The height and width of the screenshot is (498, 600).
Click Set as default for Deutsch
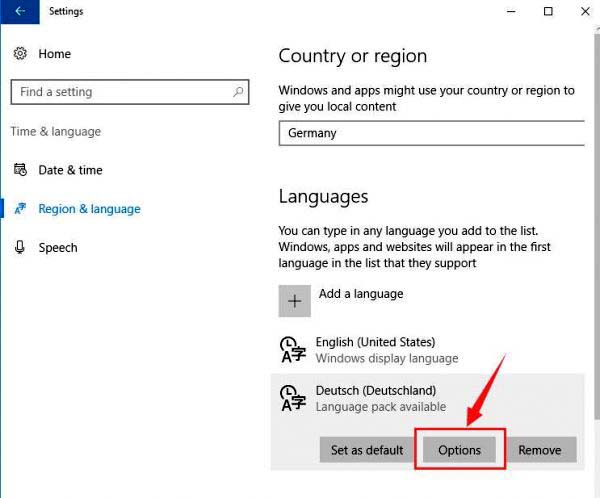tap(367, 450)
